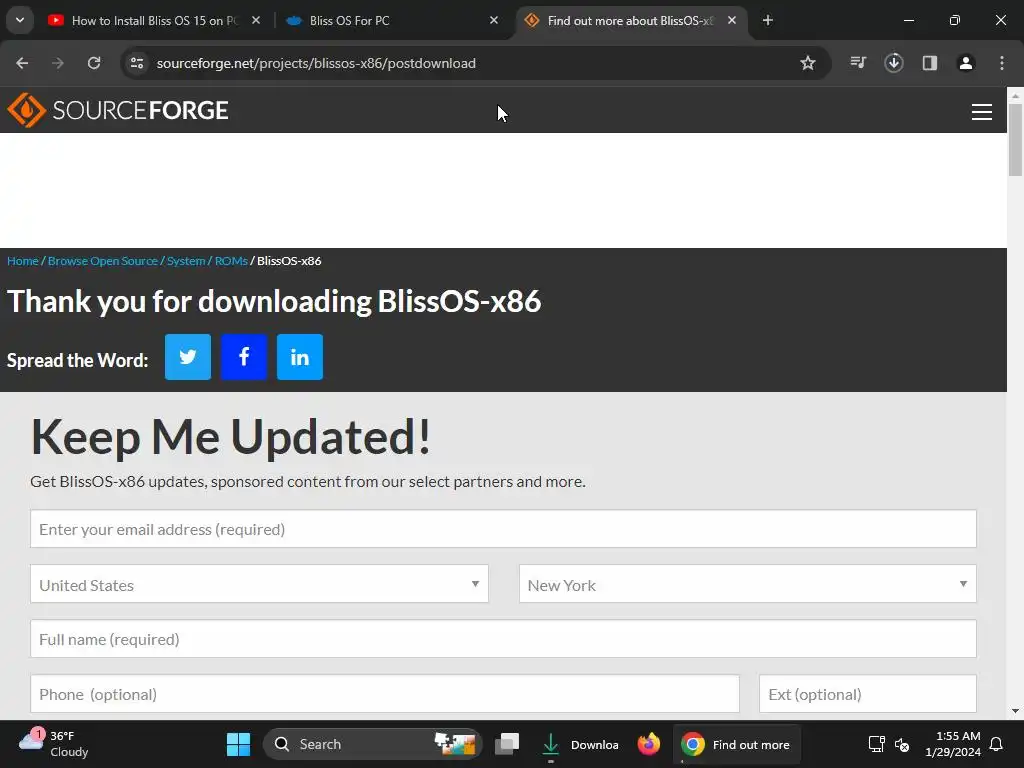Open the tab search dropdown arrow
The image size is (1024, 768).
pyautogui.click(x=20, y=20)
